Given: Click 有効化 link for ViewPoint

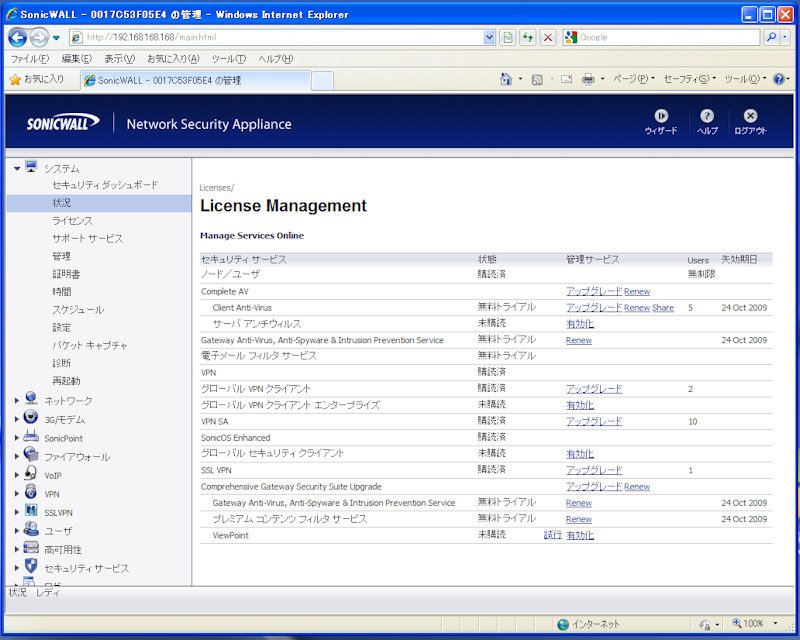Looking at the screenshot, I should pos(580,535).
